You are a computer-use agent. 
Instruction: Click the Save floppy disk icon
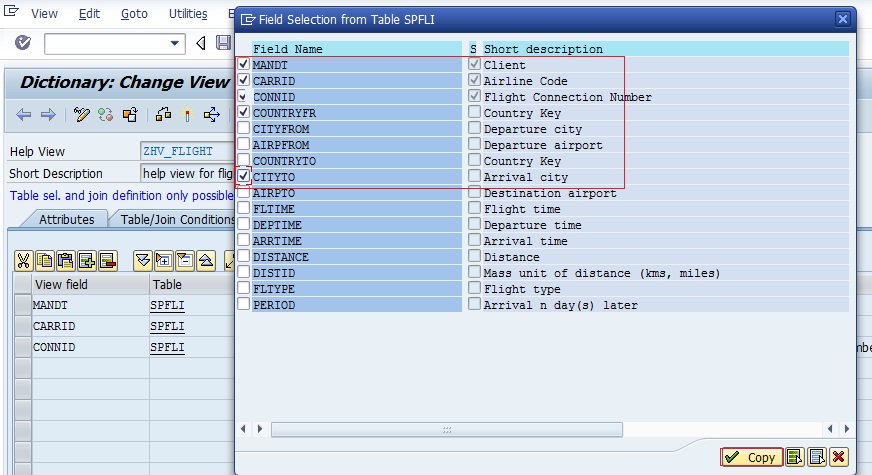(224, 43)
